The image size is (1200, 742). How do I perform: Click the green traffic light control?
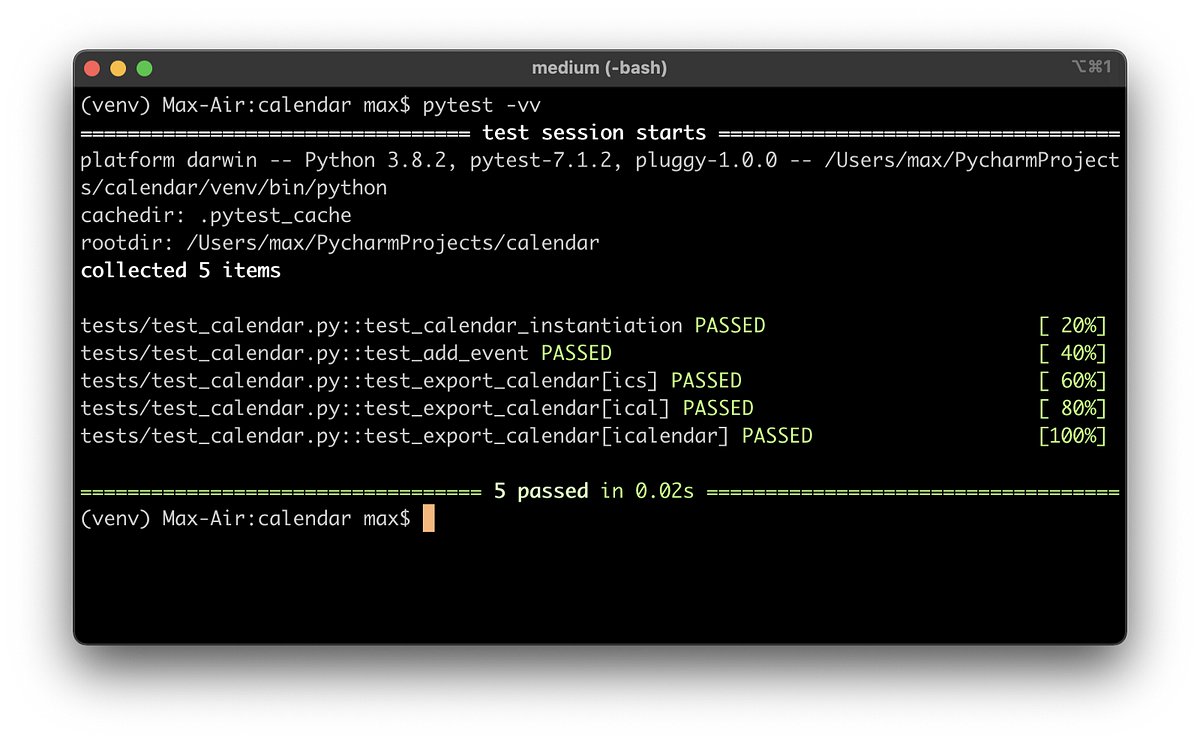click(145, 68)
